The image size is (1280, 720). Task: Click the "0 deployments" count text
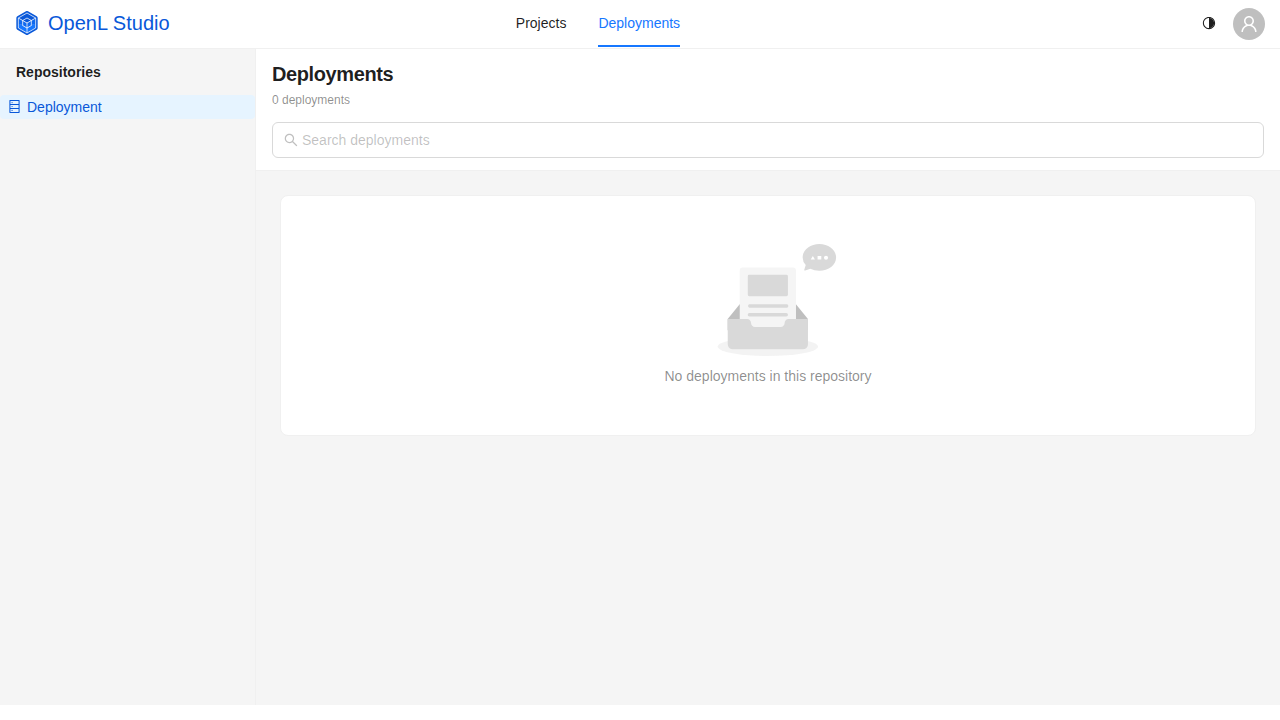tap(311, 100)
